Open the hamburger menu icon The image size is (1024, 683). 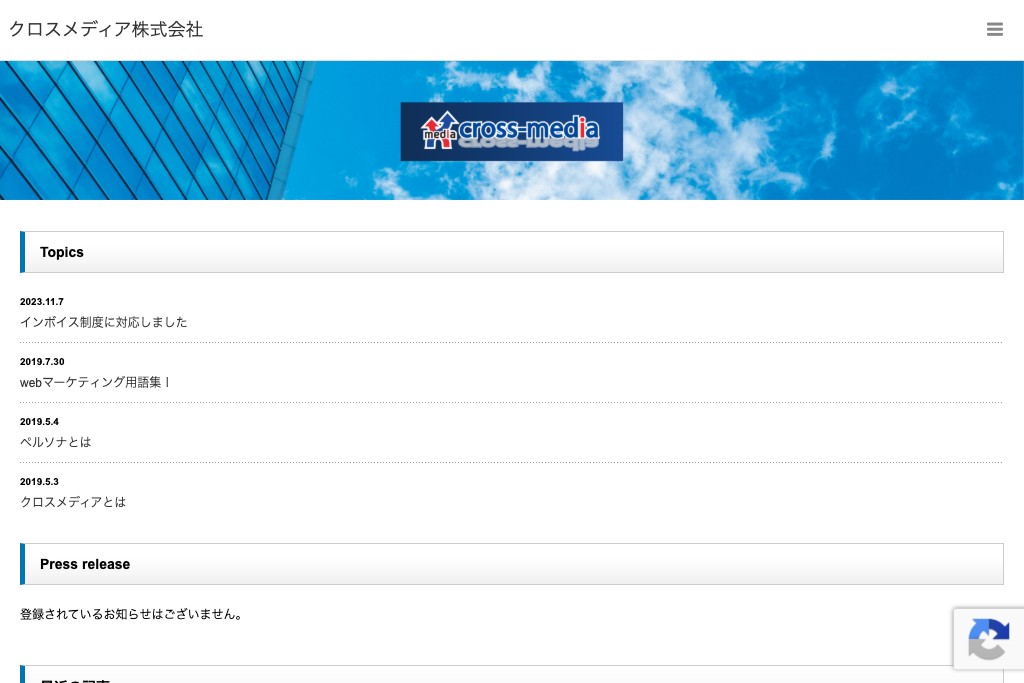995,29
